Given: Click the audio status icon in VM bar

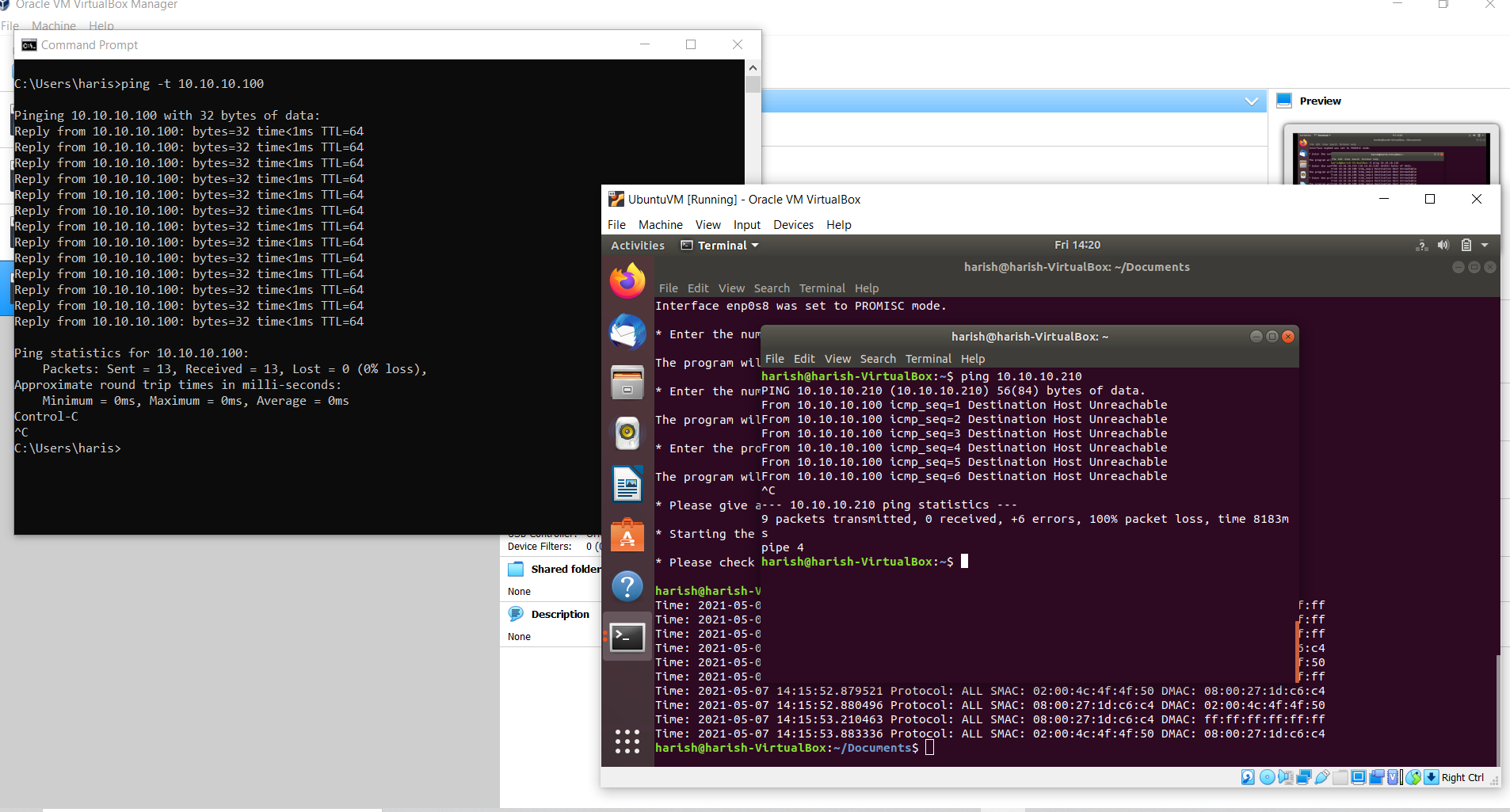Looking at the screenshot, I should [1286, 777].
